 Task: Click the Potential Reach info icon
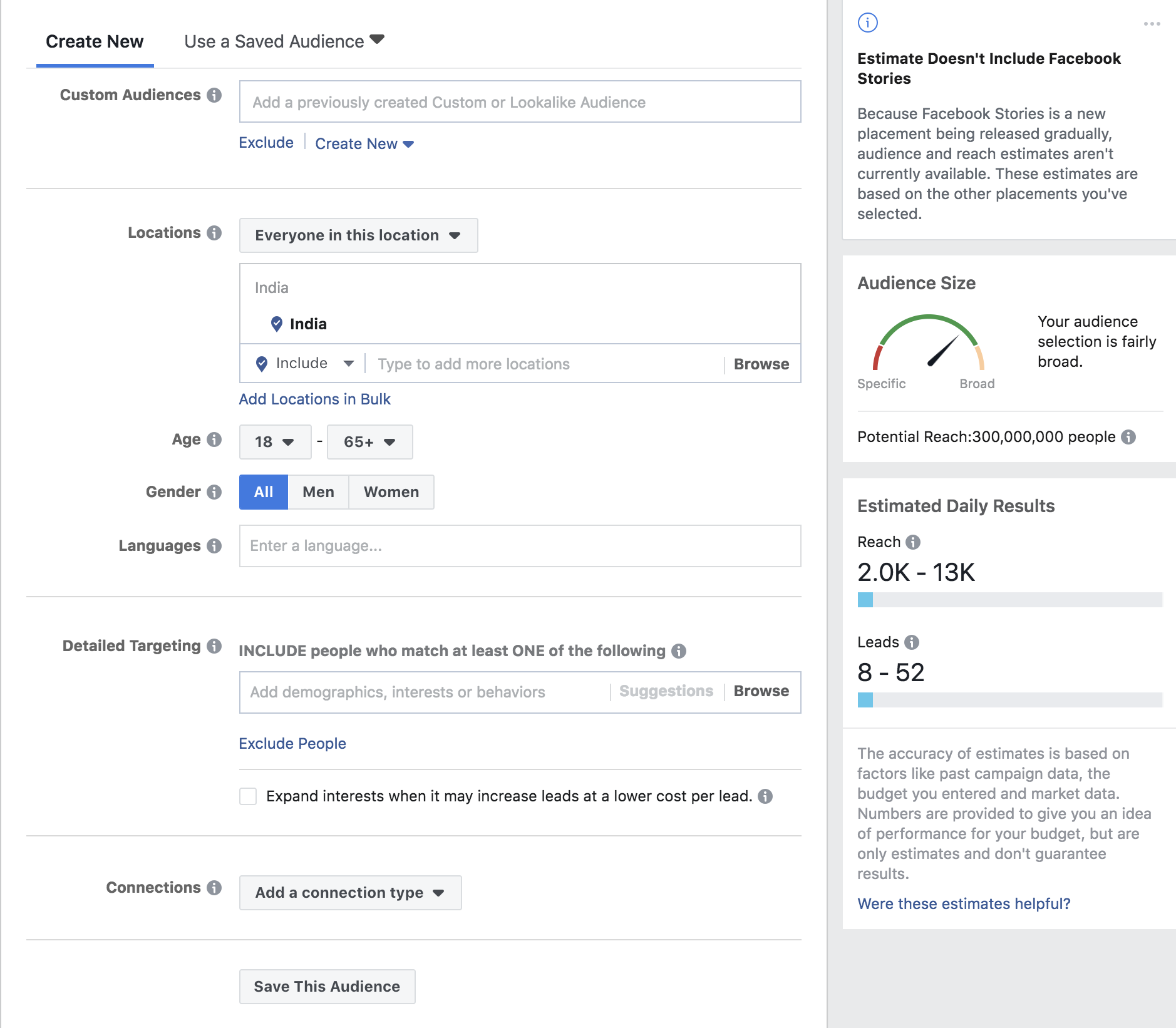tap(1128, 437)
